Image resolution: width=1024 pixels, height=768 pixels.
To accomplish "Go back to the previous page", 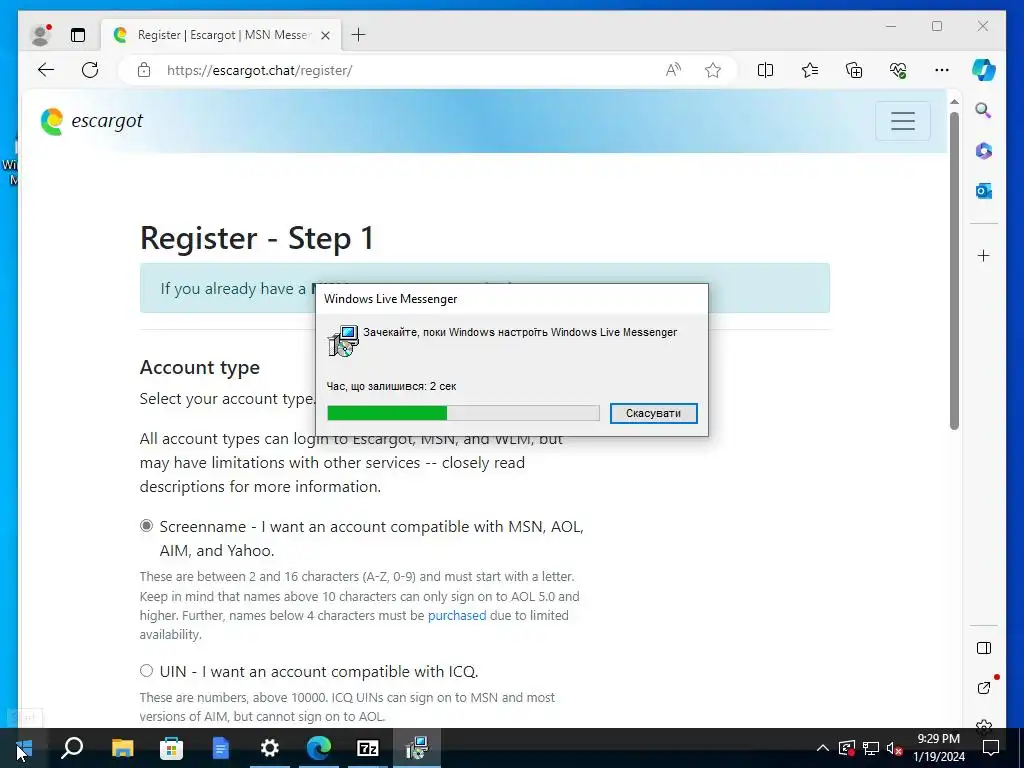I will [x=46, y=70].
